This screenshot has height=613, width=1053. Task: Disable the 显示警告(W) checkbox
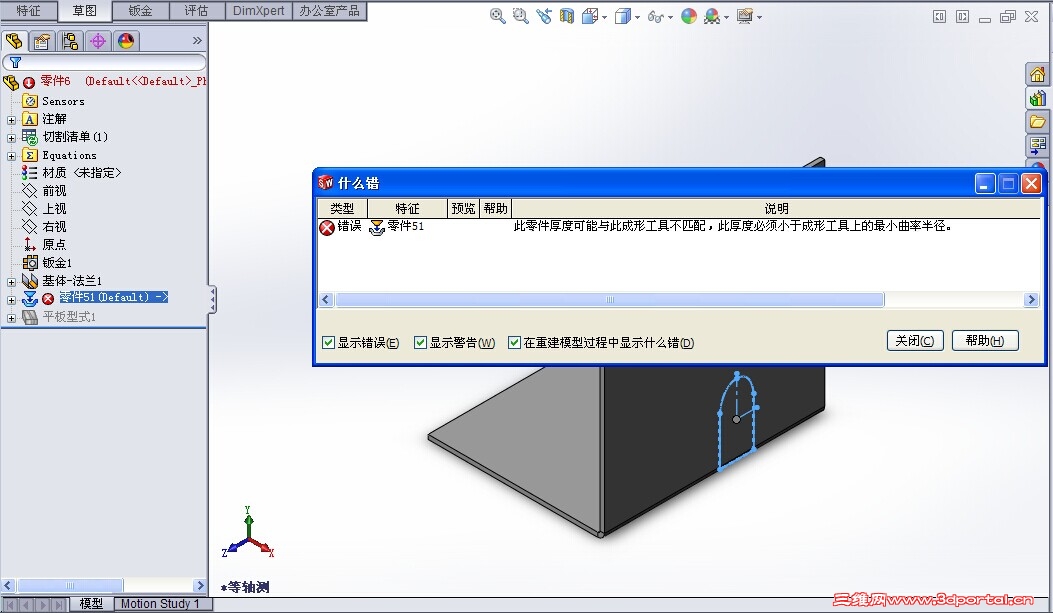420,342
